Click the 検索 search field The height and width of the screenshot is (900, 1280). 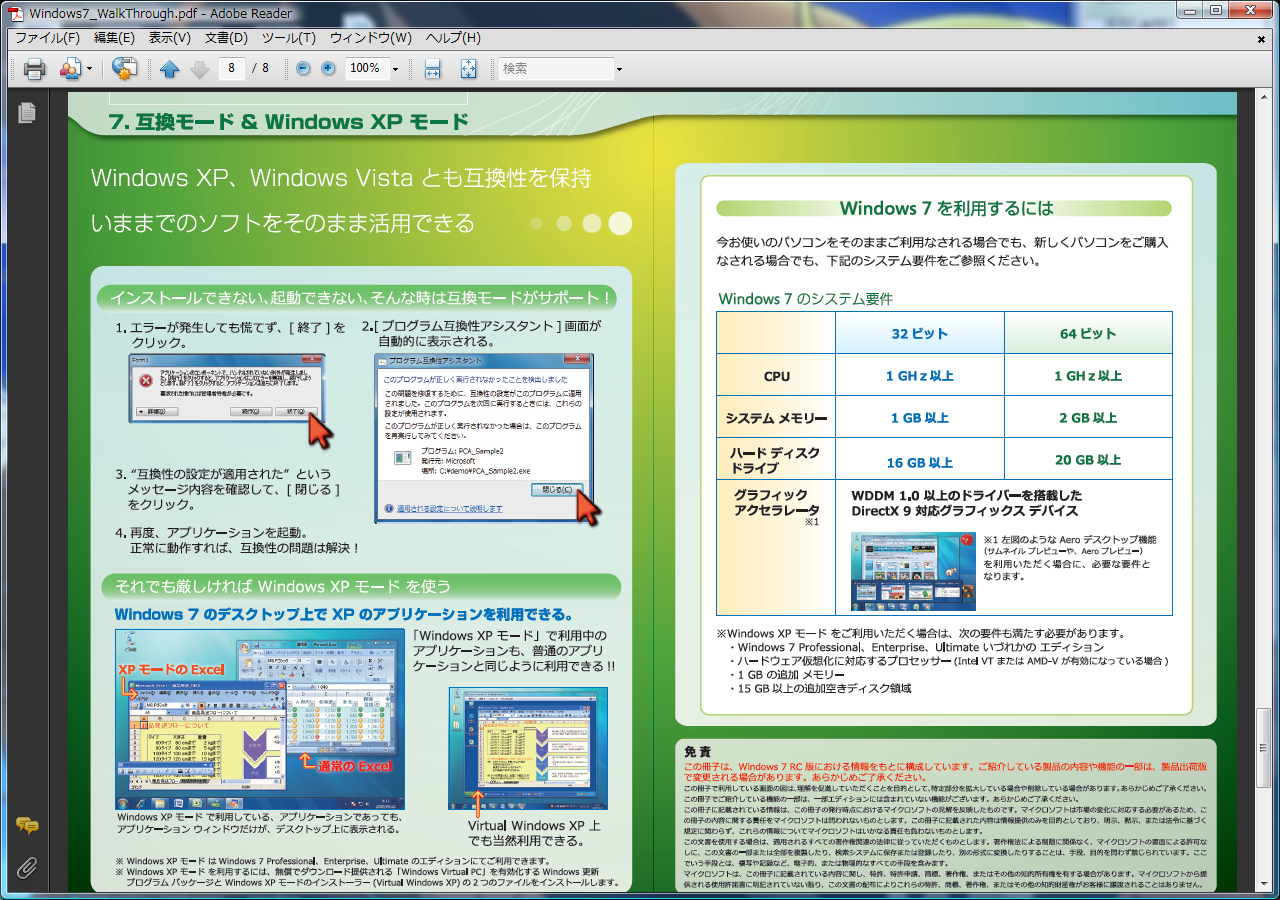tap(556, 68)
